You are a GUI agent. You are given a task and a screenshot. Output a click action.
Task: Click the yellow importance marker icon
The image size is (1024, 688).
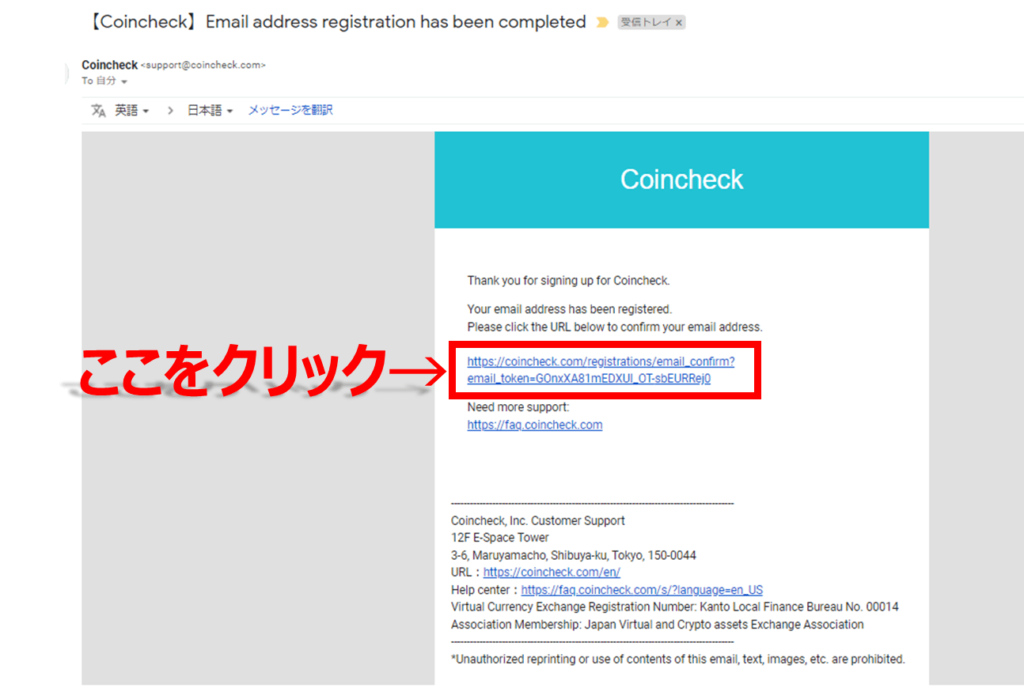(x=602, y=22)
